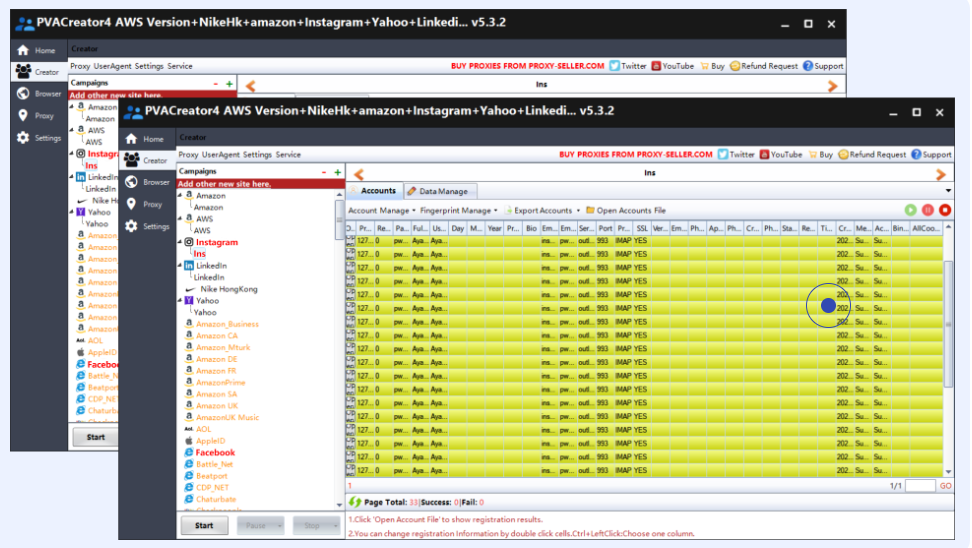
Task: Open the Twitter link in the front window
Action: point(736,154)
